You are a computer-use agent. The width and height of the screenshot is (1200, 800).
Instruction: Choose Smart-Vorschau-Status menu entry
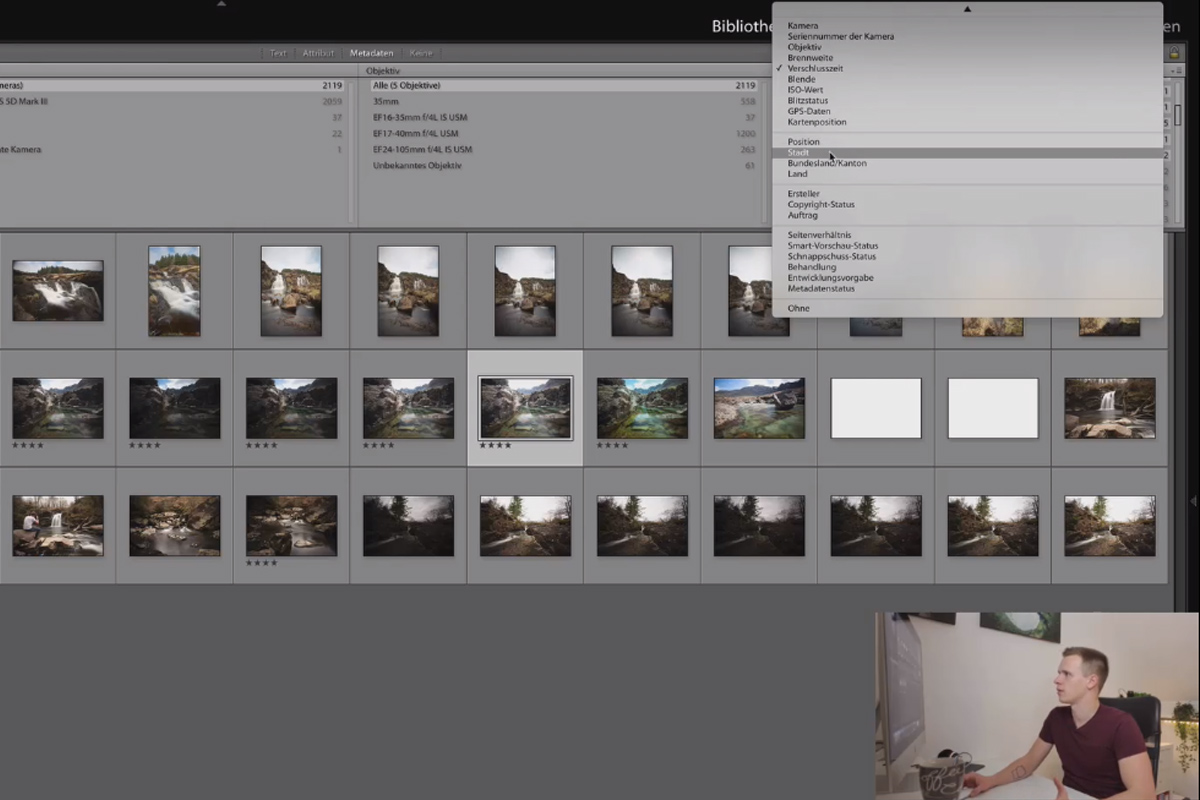click(967, 246)
